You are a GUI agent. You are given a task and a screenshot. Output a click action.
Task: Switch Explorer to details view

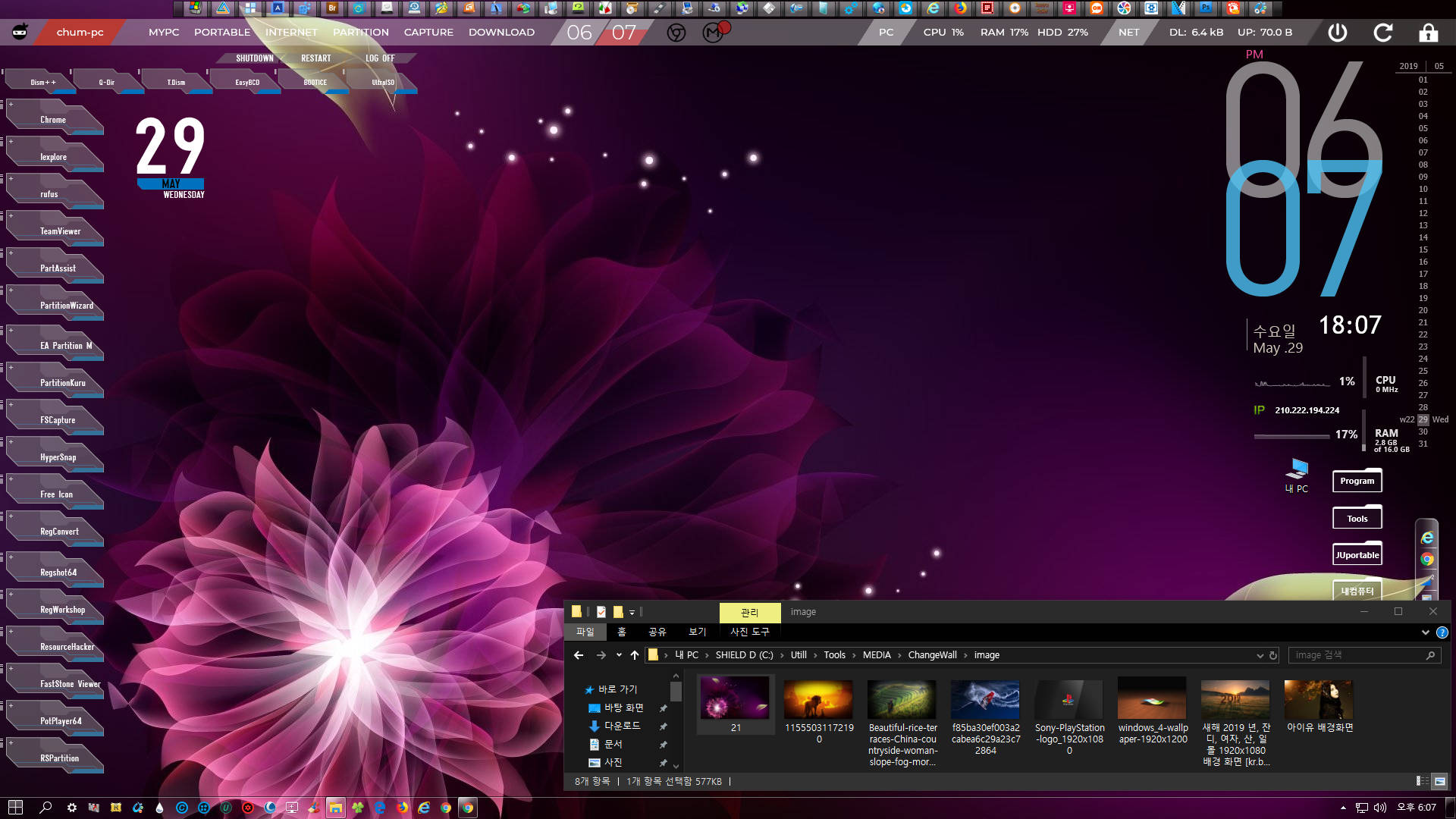tap(1422, 781)
